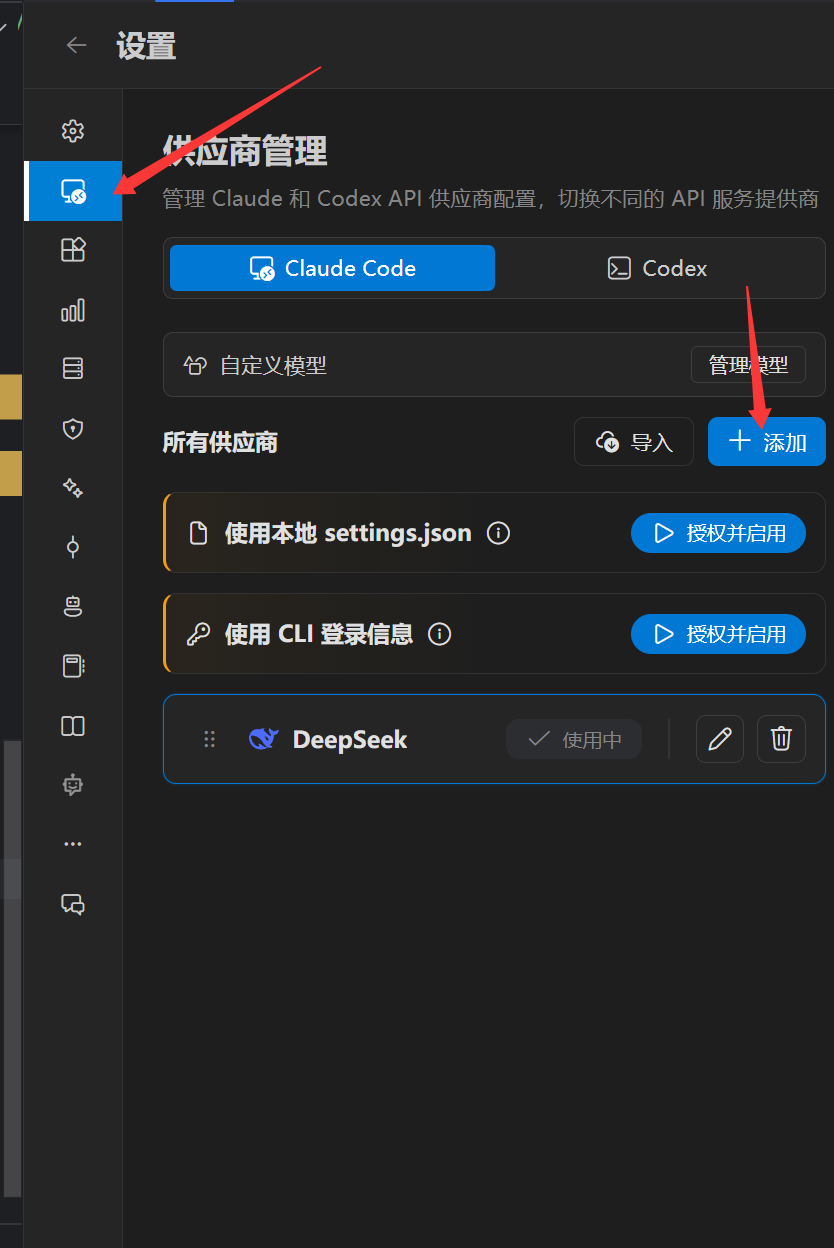Click the 使用 CLI 登录信息 text
This screenshot has height=1248, width=834.
(319, 634)
